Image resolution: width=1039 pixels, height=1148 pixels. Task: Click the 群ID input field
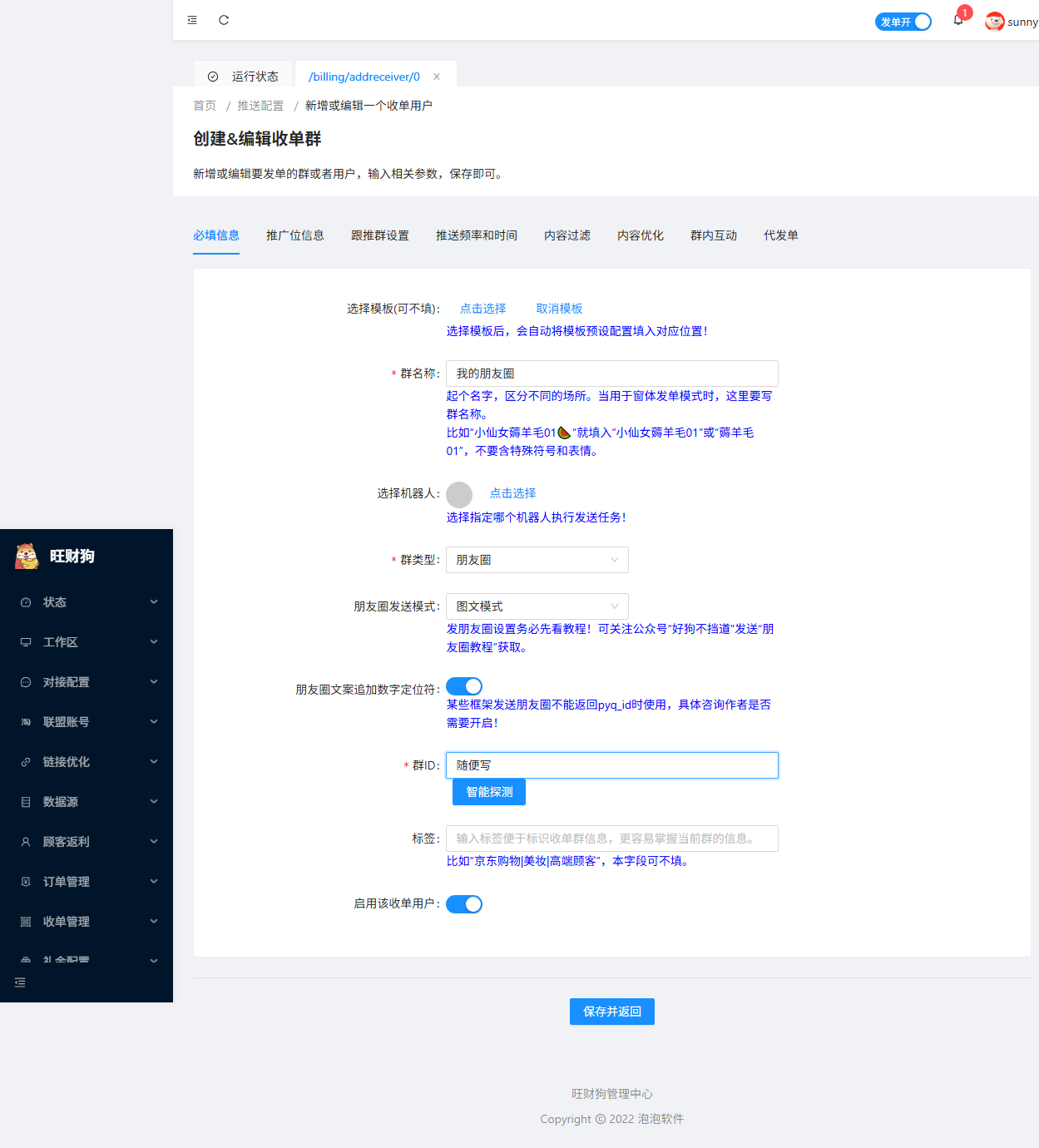pos(612,765)
